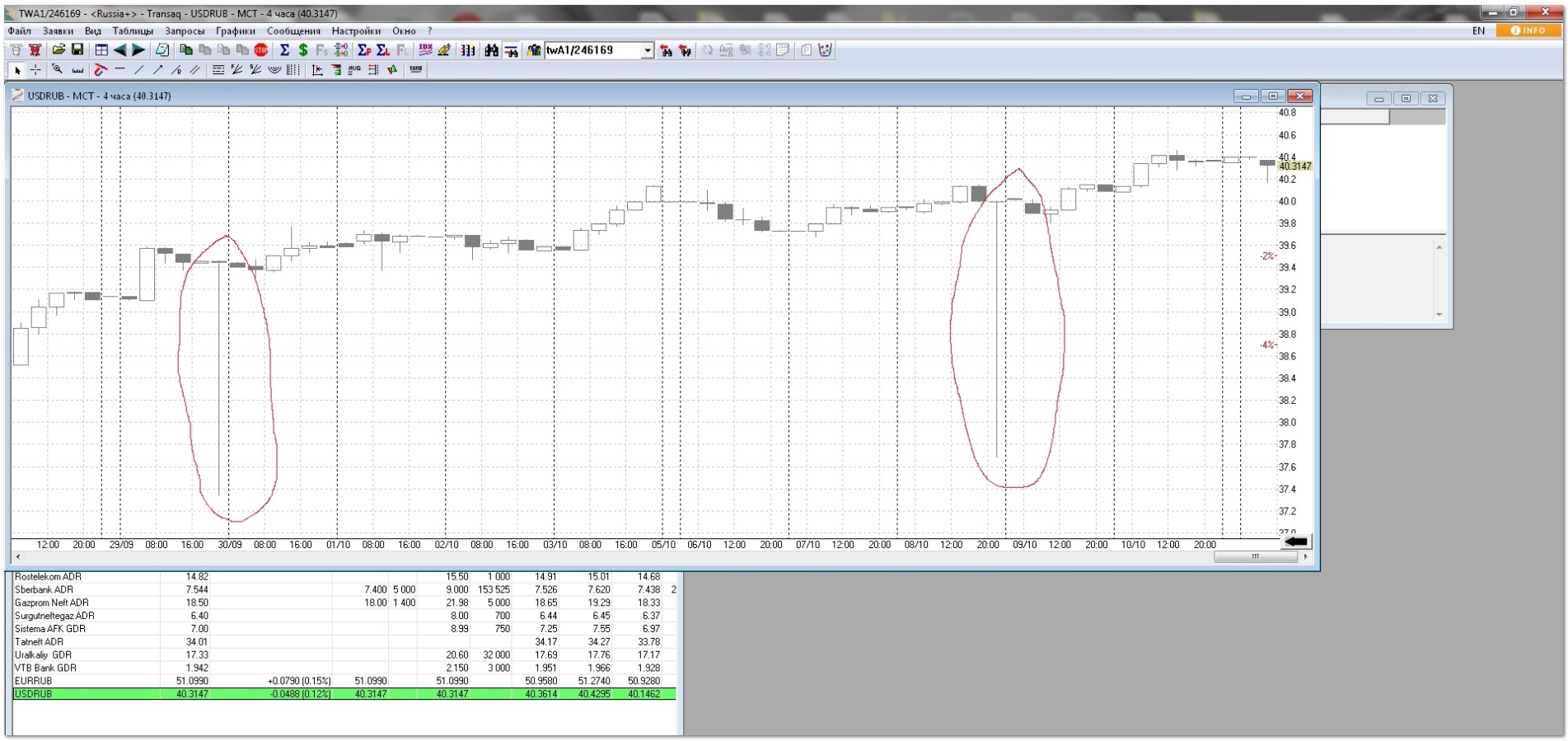Select the EURRUB row in quotes table
The height and width of the screenshot is (741, 1568).
[344, 681]
